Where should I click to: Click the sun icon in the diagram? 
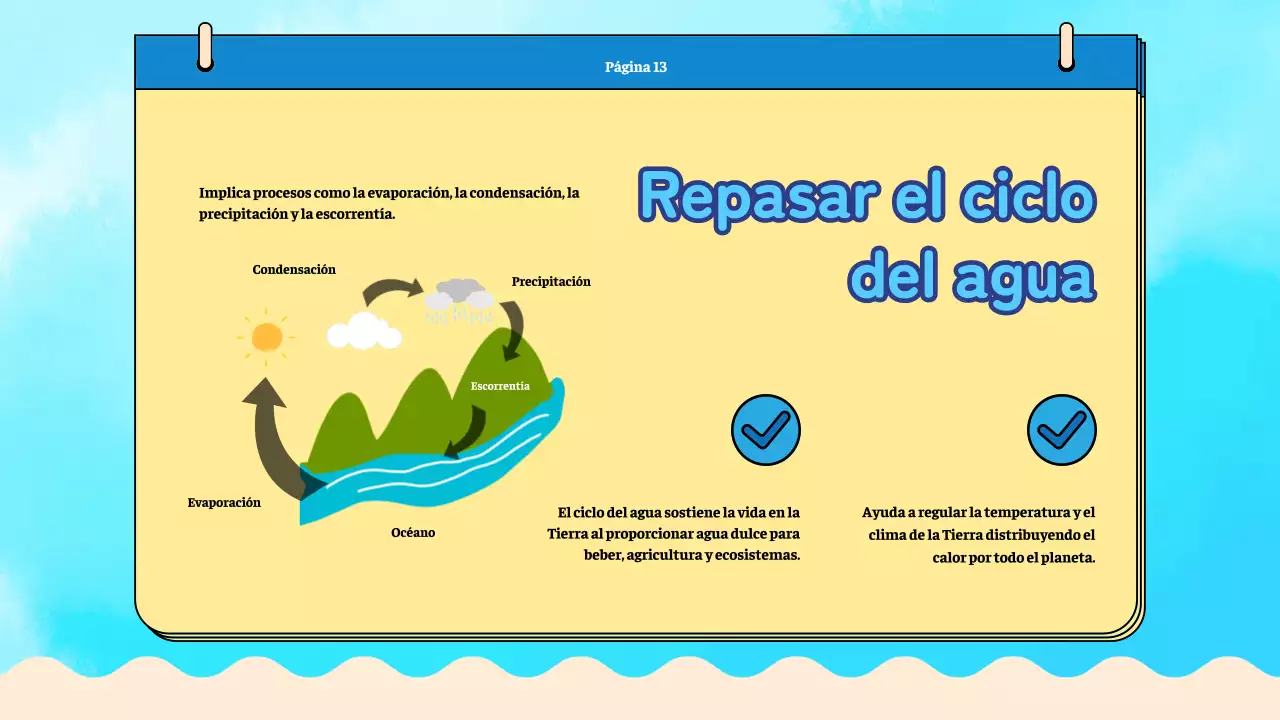tap(267, 338)
